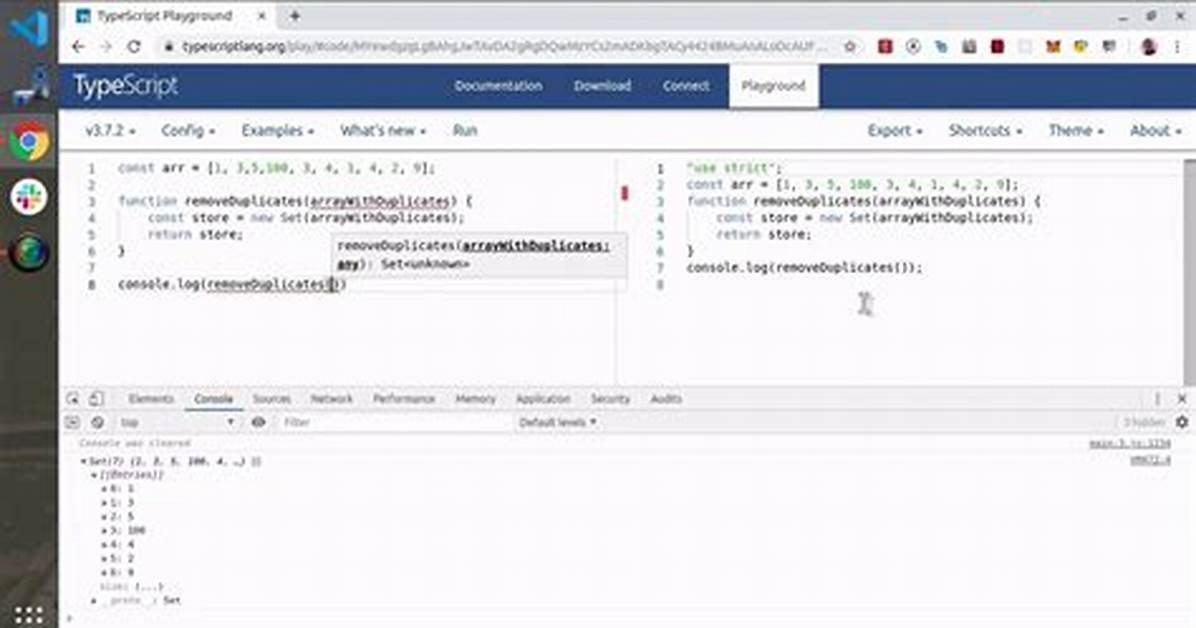Bookmark this page with the star icon
Image resolution: width=1196 pixels, height=628 pixels.
click(x=850, y=47)
